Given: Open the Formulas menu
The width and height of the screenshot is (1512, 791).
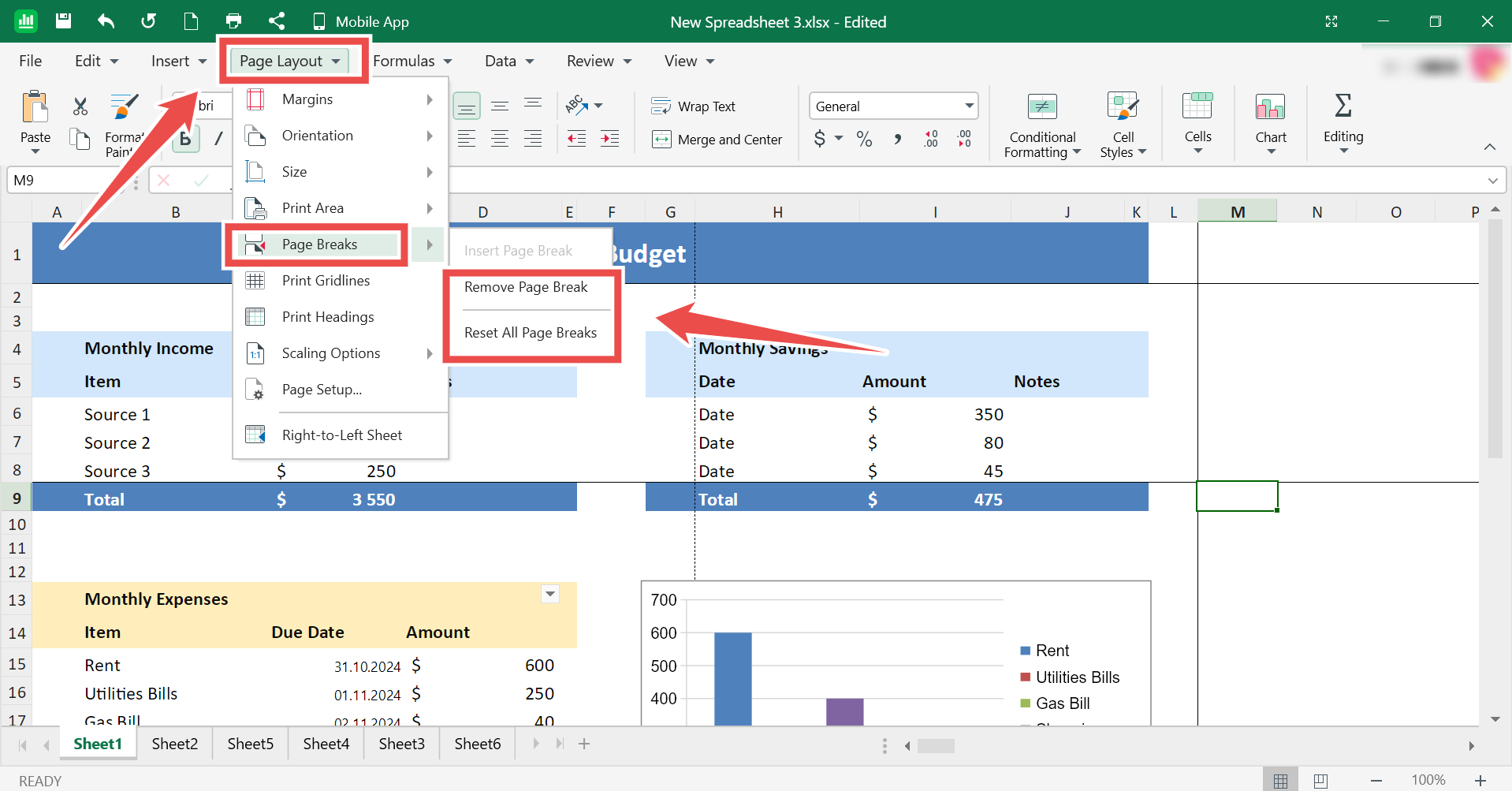Looking at the screenshot, I should (x=412, y=61).
